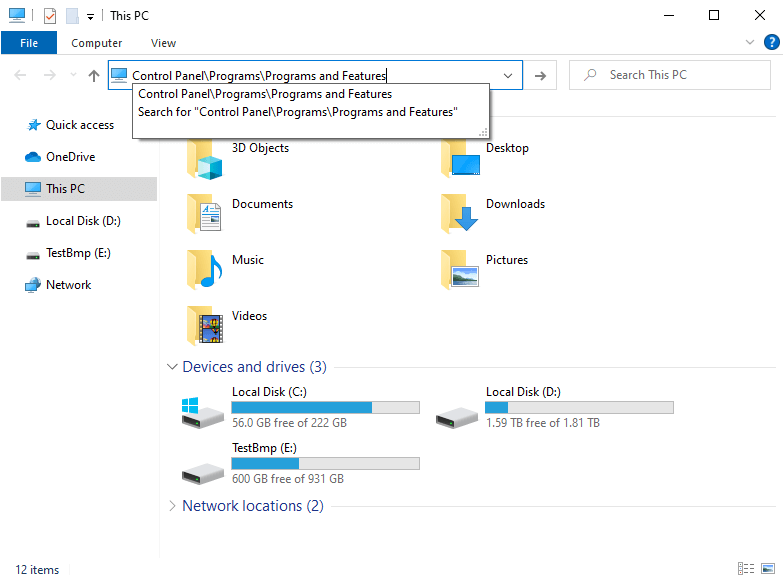The height and width of the screenshot is (582, 784).
Task: Select the Local Disk (C:) drive icon
Action: point(202,413)
